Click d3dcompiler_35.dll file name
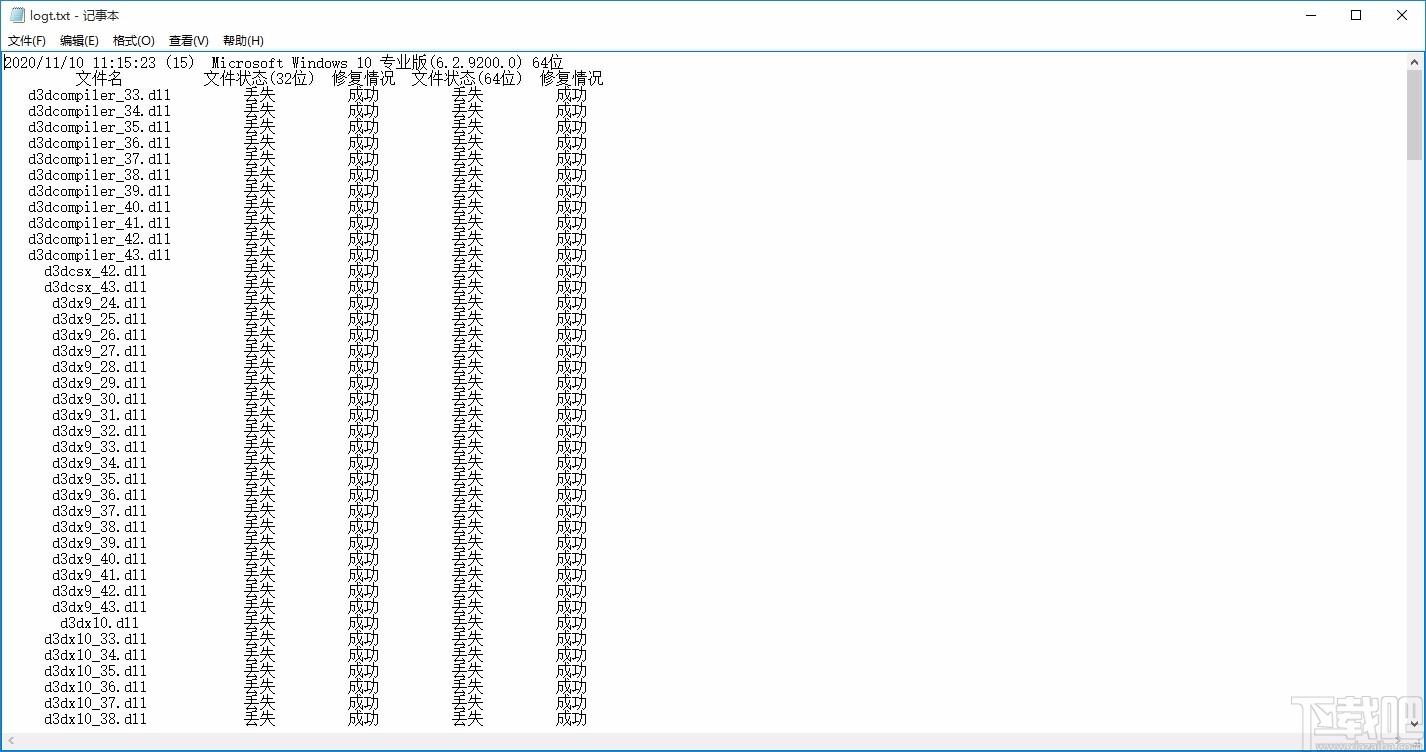This screenshot has width=1426, height=752. tap(99, 127)
